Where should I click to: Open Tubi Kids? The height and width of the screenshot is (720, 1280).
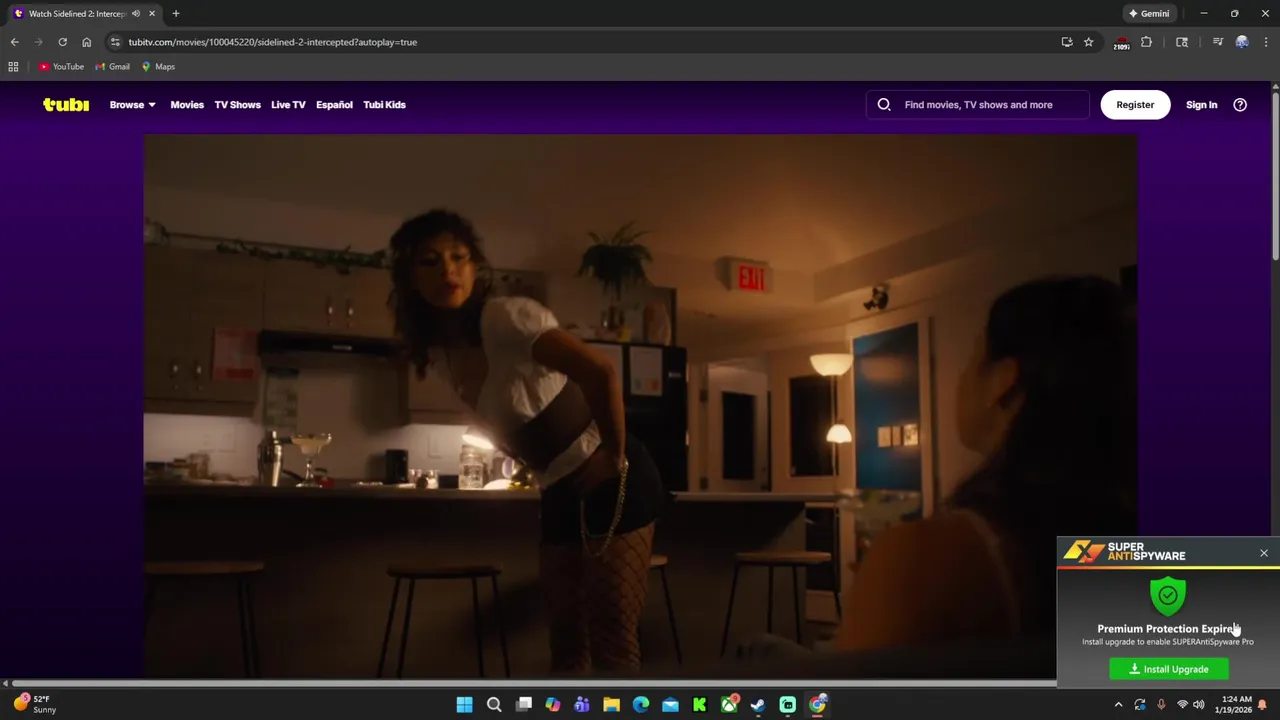coord(384,104)
